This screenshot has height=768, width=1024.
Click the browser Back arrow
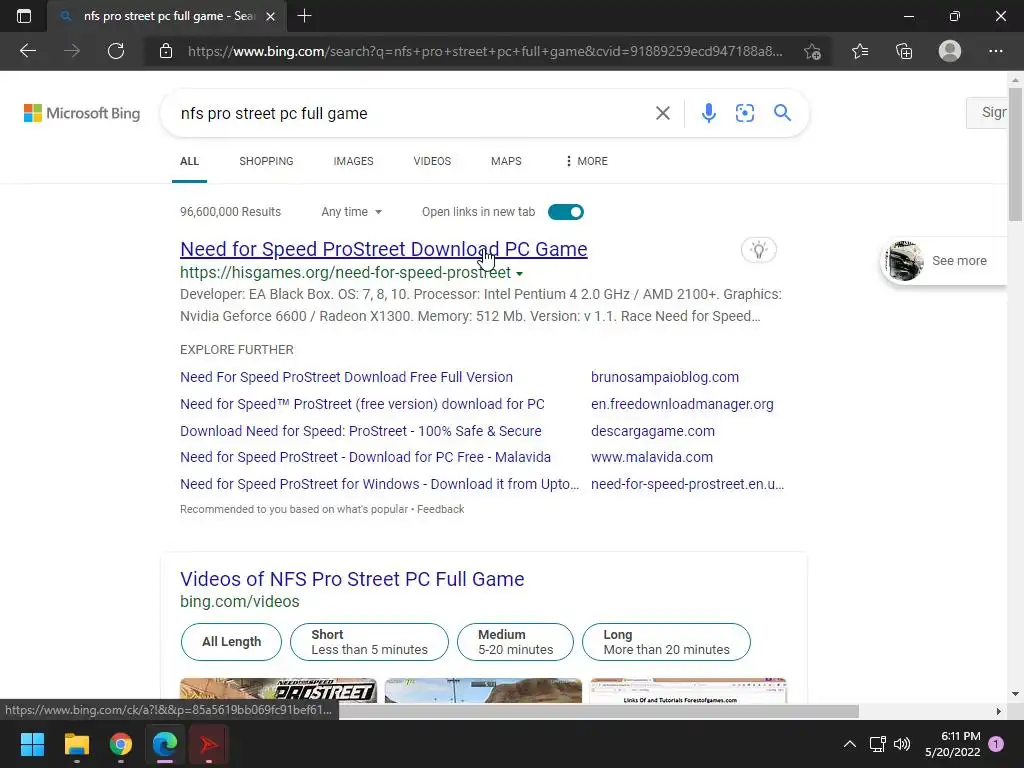pyautogui.click(x=28, y=51)
